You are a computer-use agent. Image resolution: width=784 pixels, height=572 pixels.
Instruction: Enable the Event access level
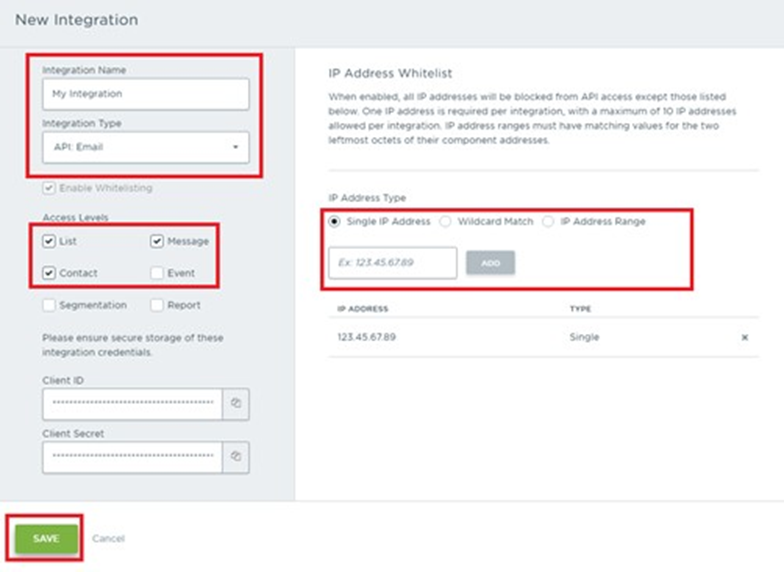pos(158,273)
